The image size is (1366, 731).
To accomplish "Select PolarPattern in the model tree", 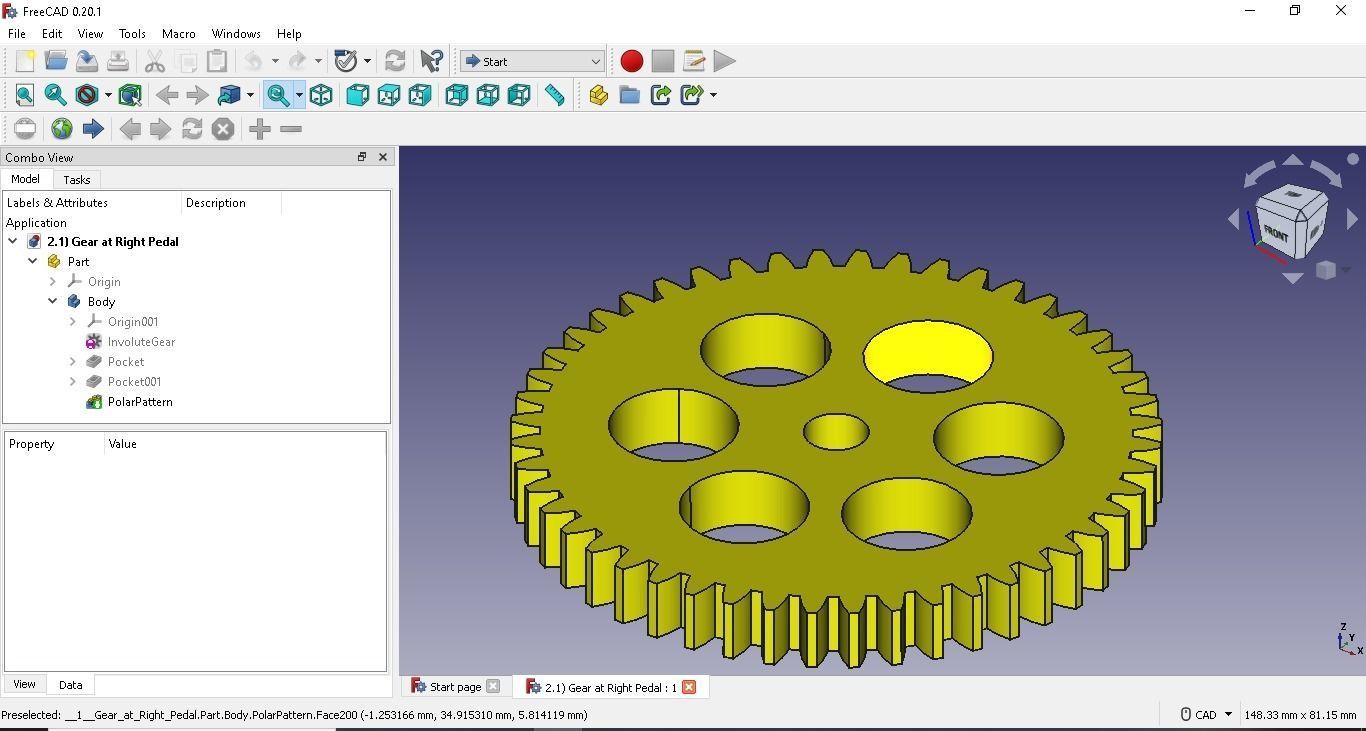I will 140,401.
